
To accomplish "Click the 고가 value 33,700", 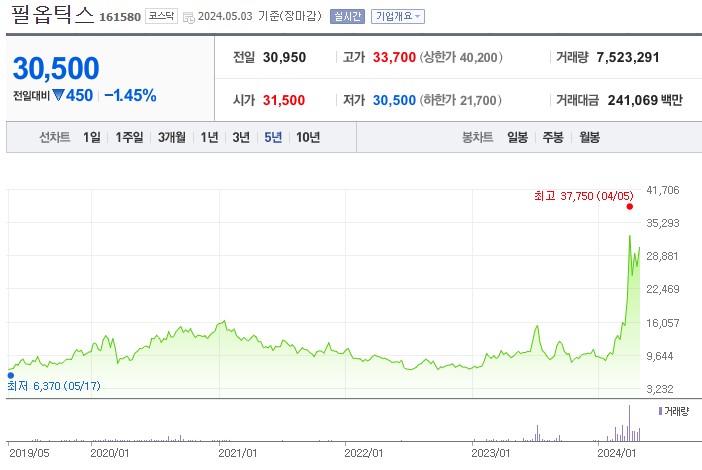I will coord(394,57).
